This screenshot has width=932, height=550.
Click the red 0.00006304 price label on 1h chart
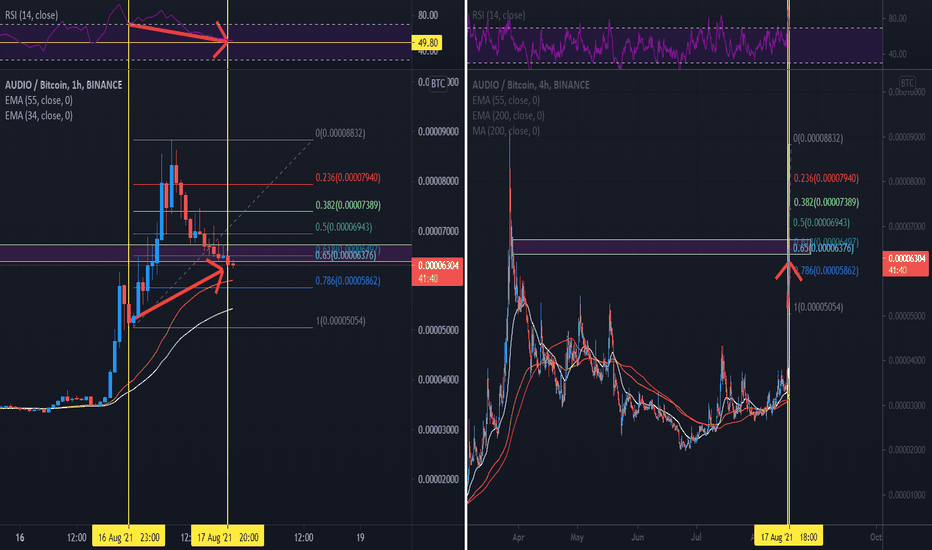[x=437, y=271]
